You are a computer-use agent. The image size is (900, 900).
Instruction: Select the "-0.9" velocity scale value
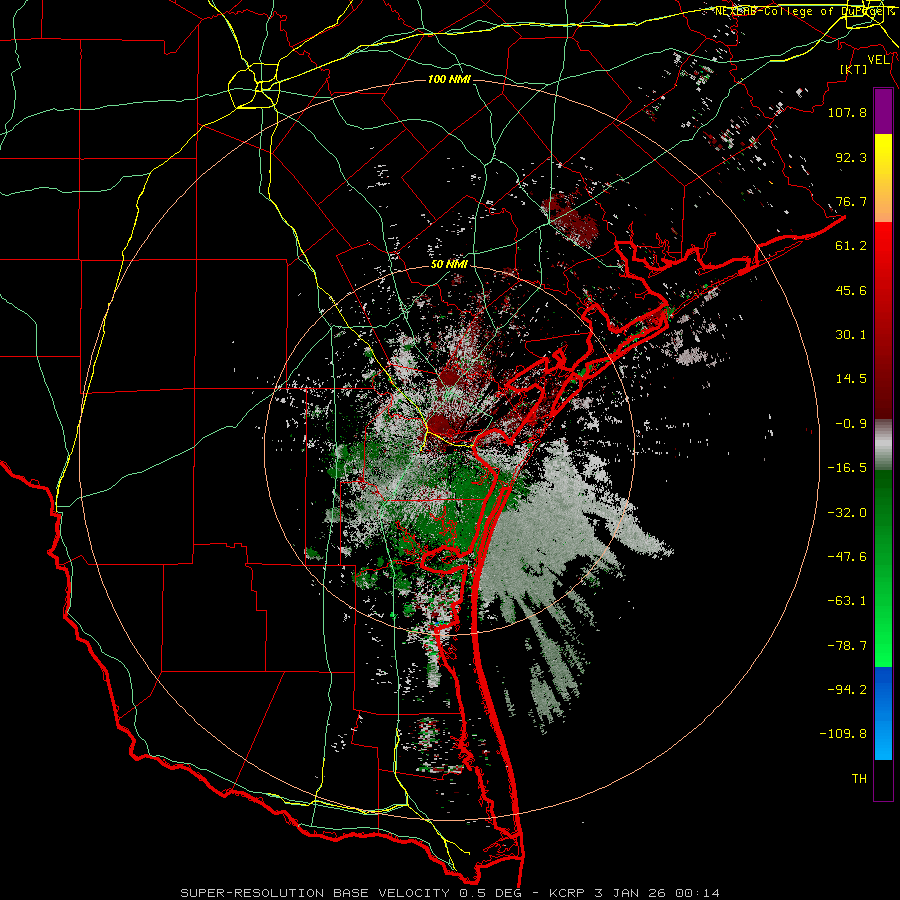(x=851, y=424)
